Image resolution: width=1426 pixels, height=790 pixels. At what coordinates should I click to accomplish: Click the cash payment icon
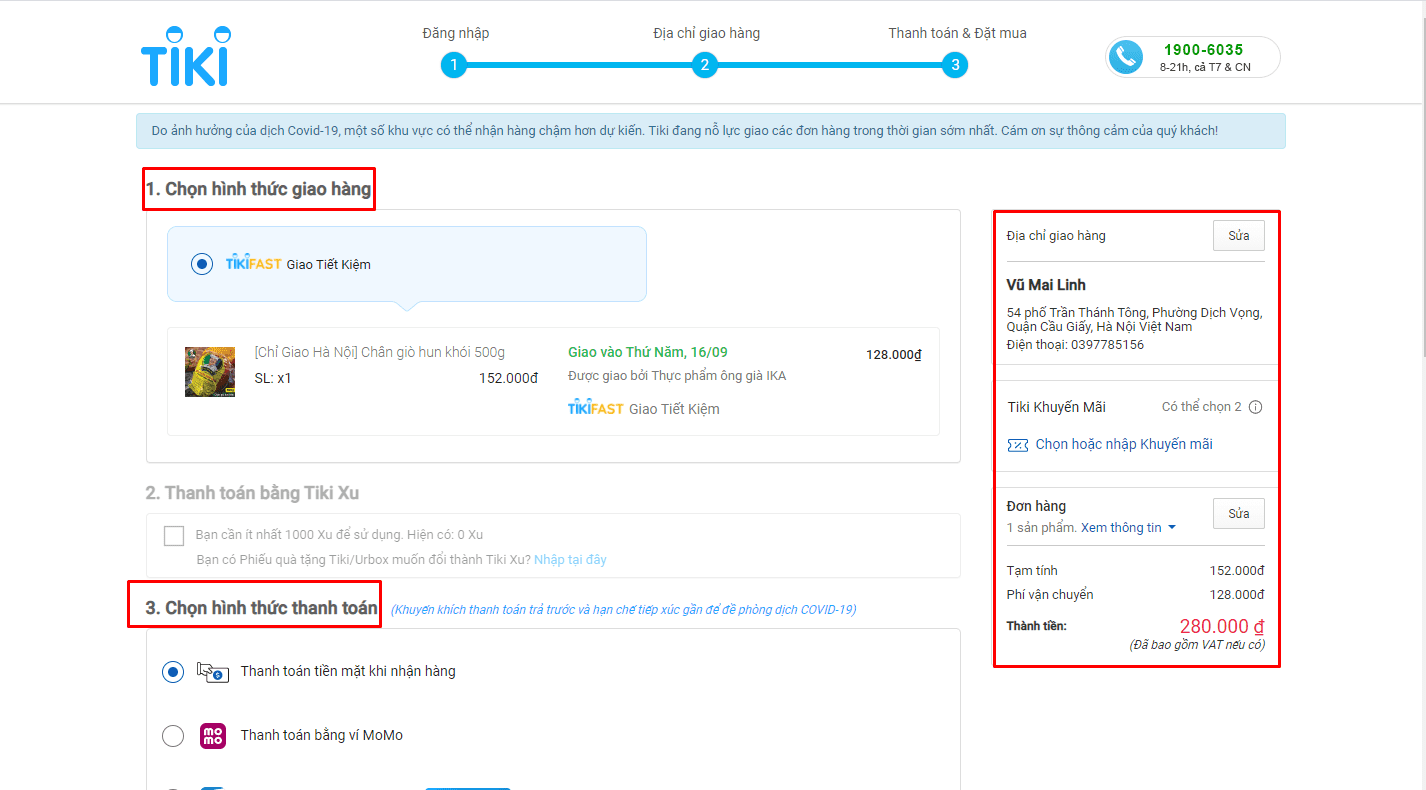pos(212,672)
